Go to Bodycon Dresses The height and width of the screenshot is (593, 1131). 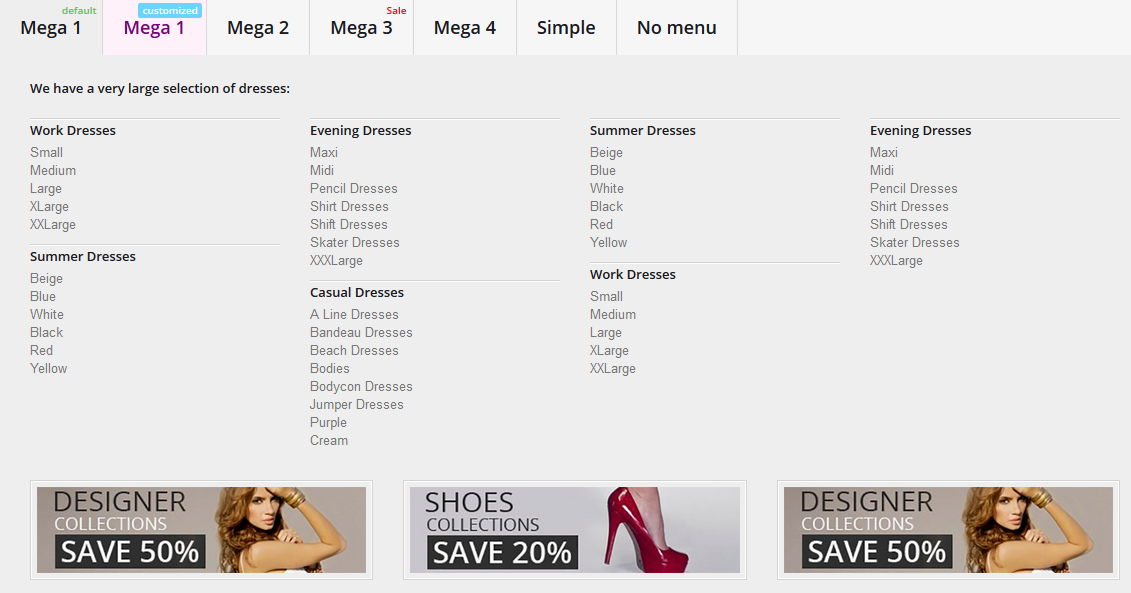point(361,387)
